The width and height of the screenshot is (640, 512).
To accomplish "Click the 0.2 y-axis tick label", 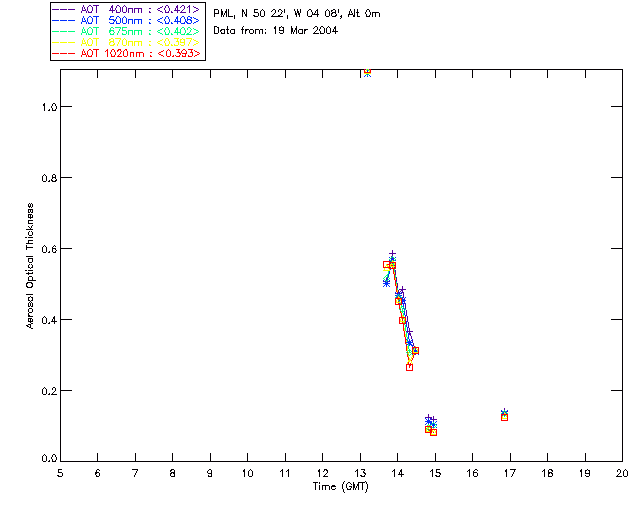I will coord(48,391).
